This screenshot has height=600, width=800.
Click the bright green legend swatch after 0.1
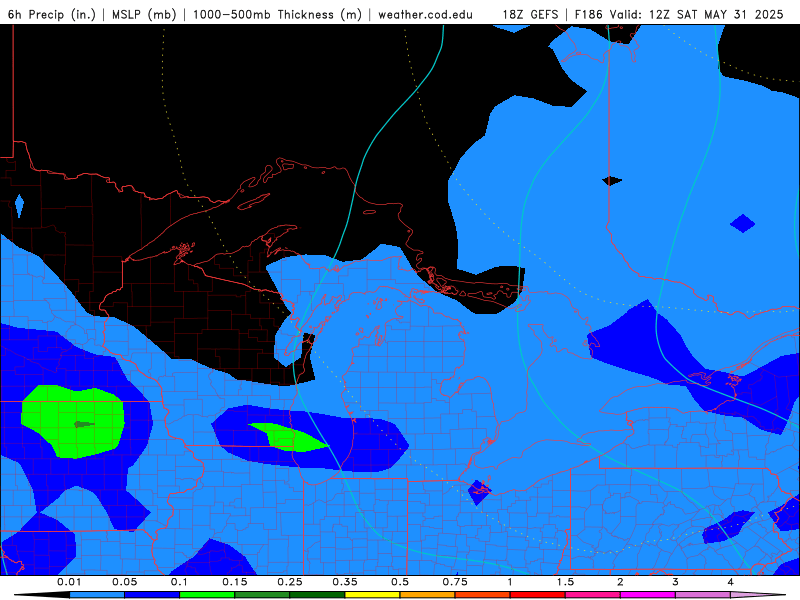207,595
